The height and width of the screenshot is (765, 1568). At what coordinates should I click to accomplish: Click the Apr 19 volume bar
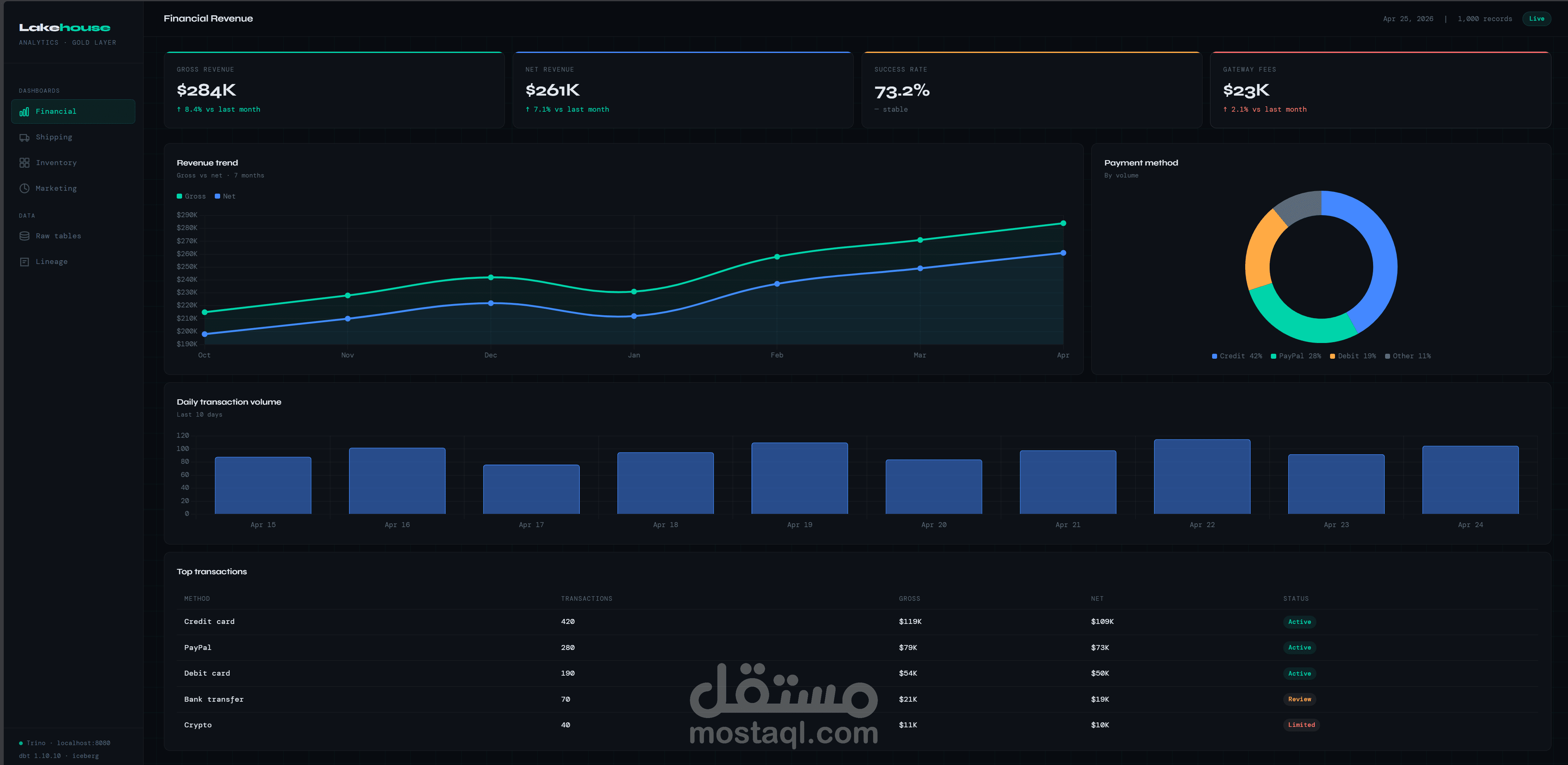click(800, 478)
